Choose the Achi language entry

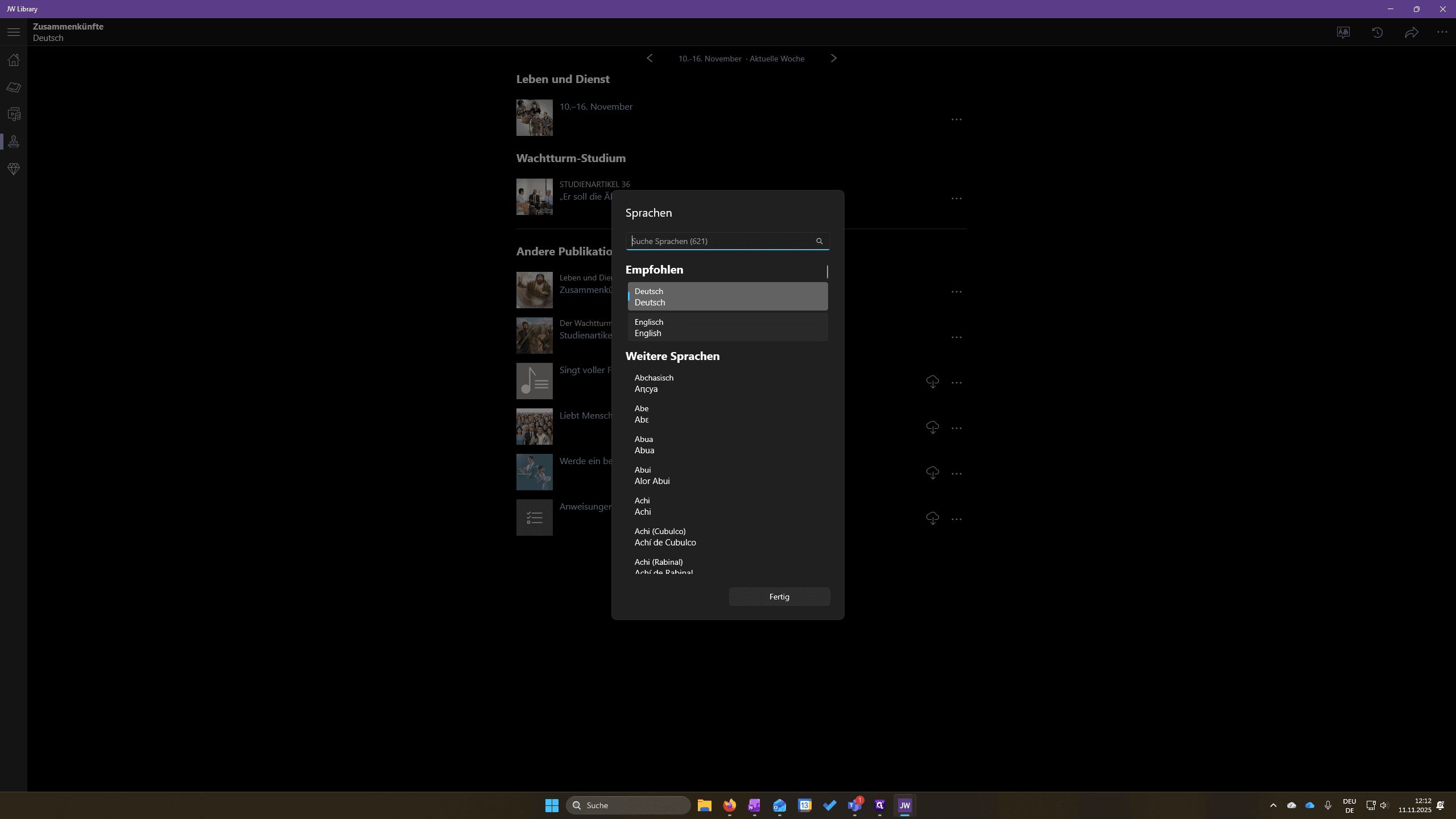[727, 506]
